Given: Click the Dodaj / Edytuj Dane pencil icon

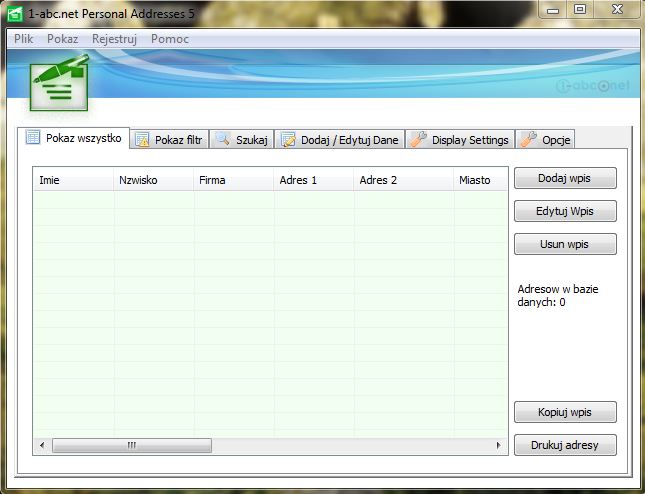Looking at the screenshot, I should (288, 139).
